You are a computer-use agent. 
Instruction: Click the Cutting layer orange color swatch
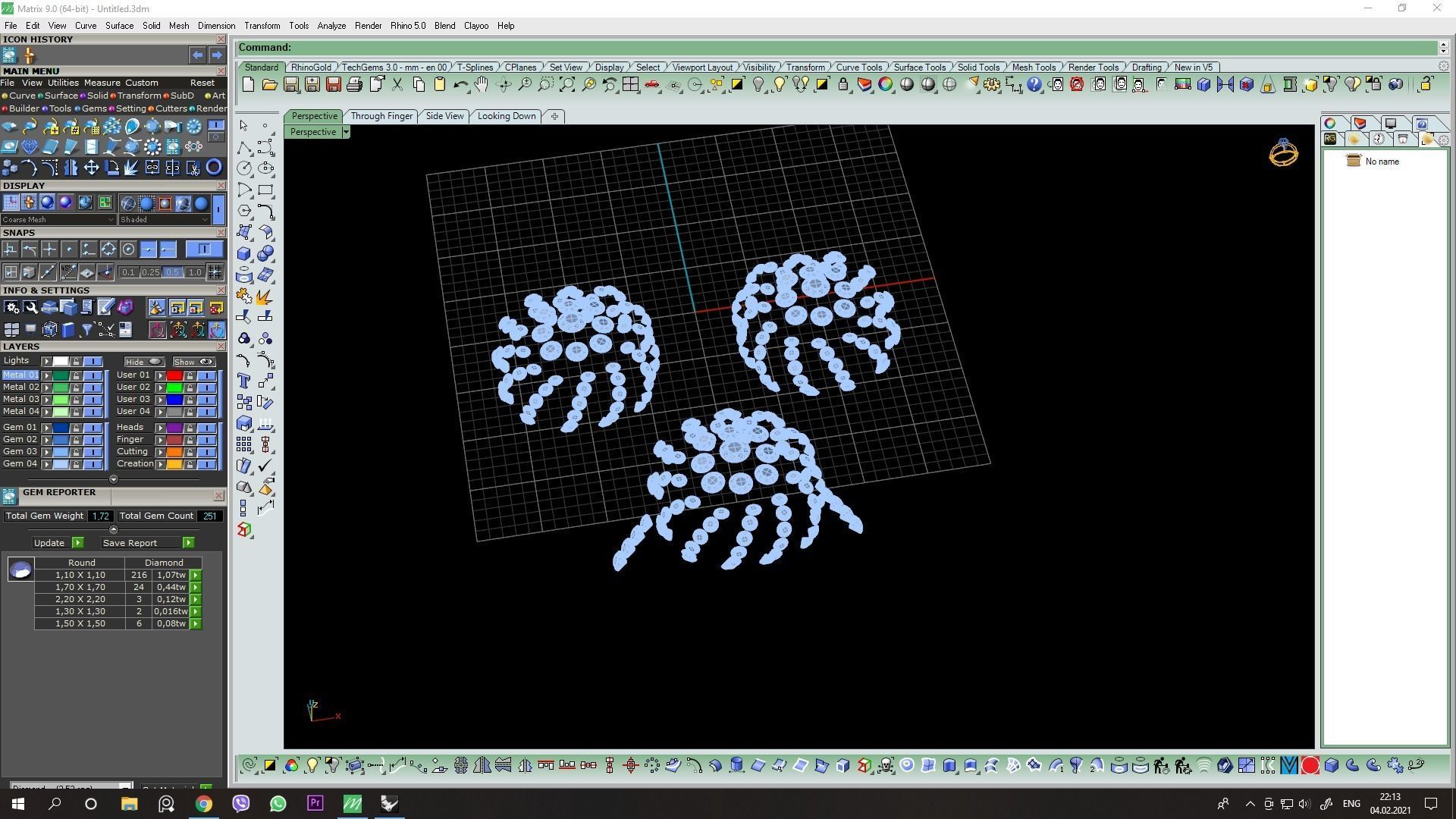click(174, 452)
